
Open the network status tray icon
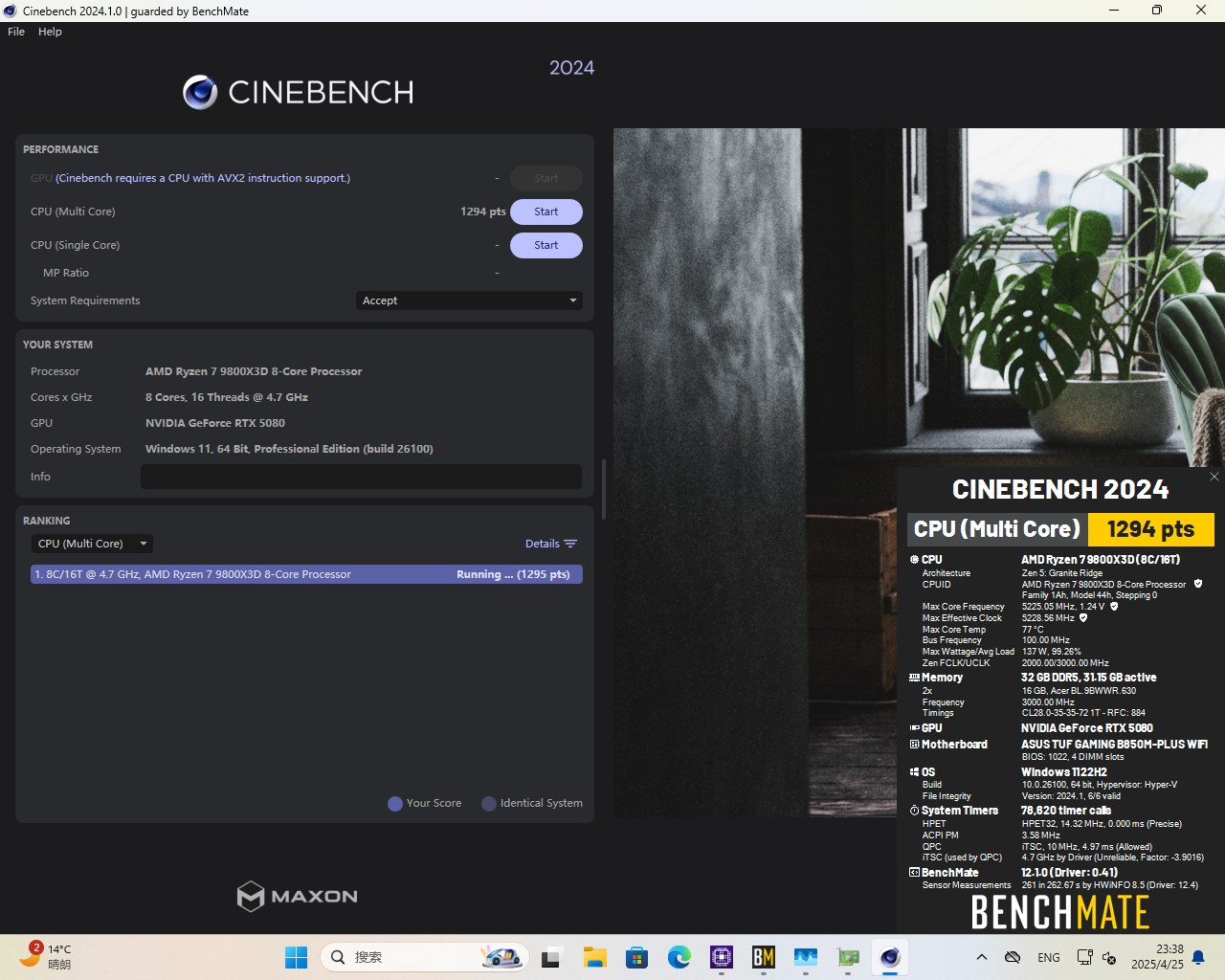[x=1085, y=957]
